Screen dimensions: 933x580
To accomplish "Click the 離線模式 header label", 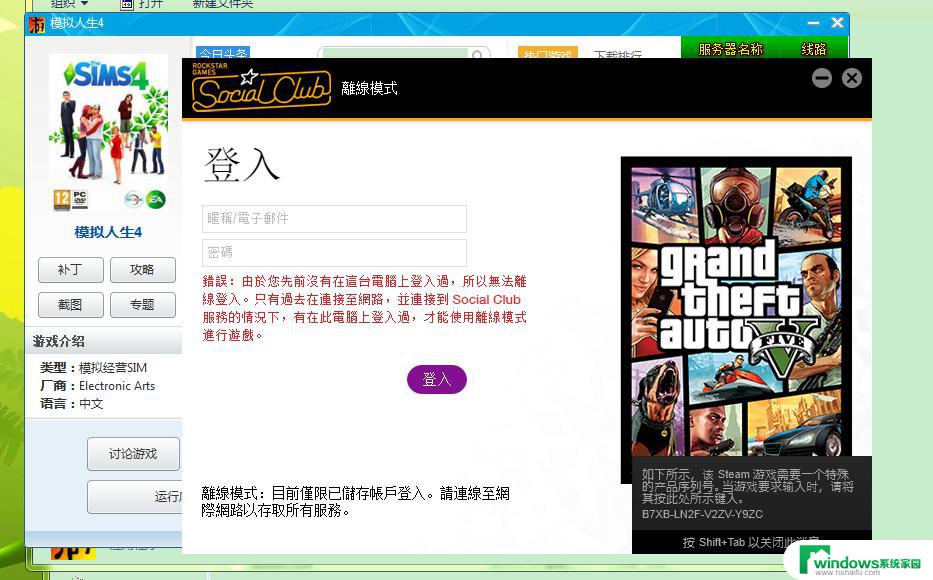I will pyautogui.click(x=370, y=88).
